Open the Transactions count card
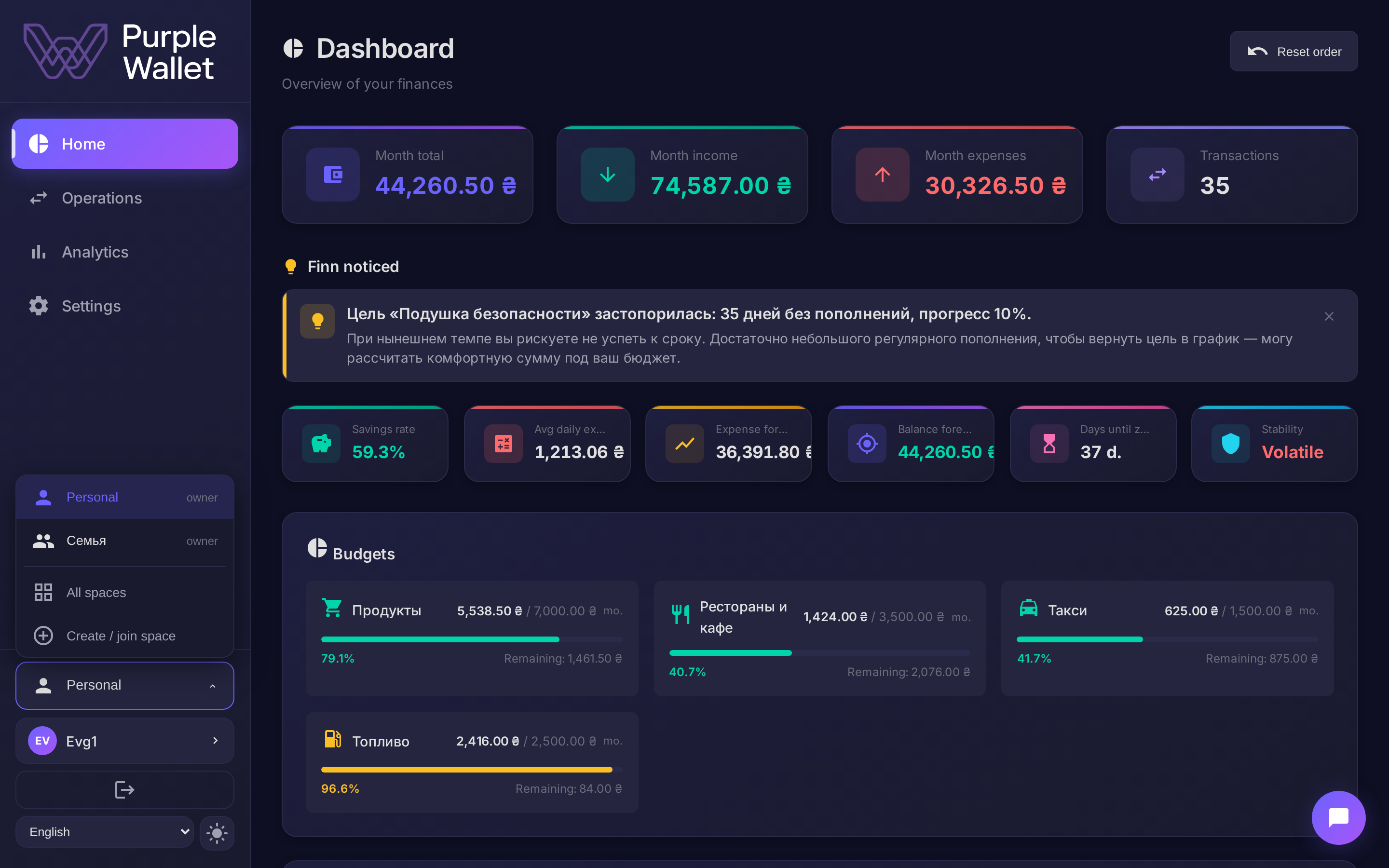This screenshot has height=868, width=1389. tap(1232, 175)
